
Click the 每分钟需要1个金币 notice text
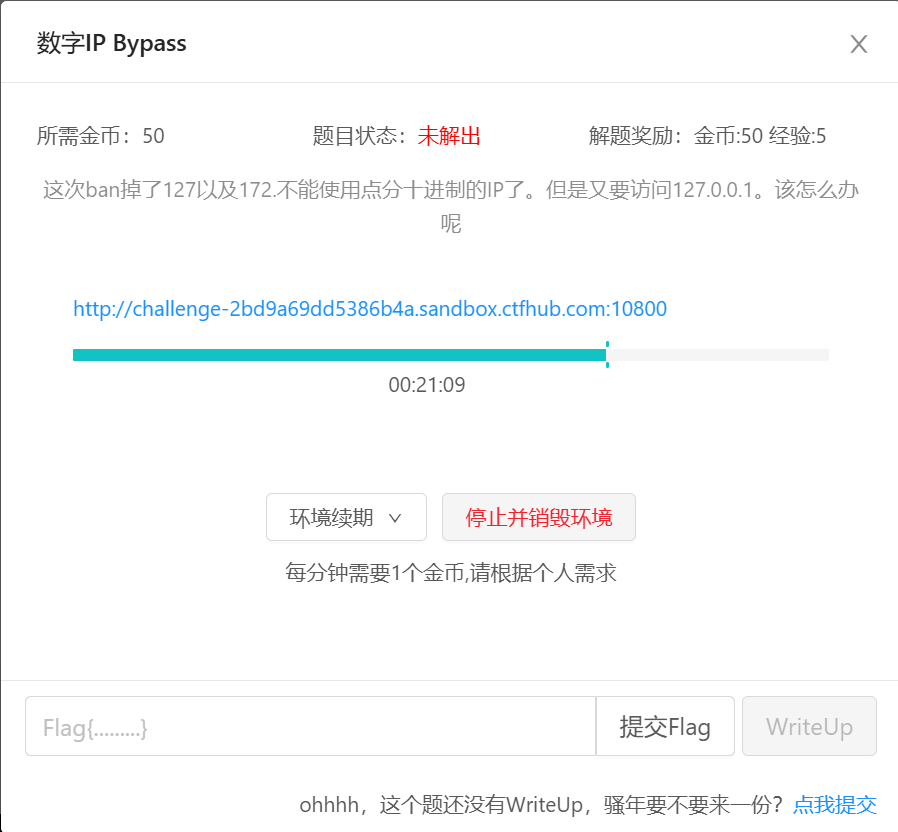pyautogui.click(x=450, y=574)
